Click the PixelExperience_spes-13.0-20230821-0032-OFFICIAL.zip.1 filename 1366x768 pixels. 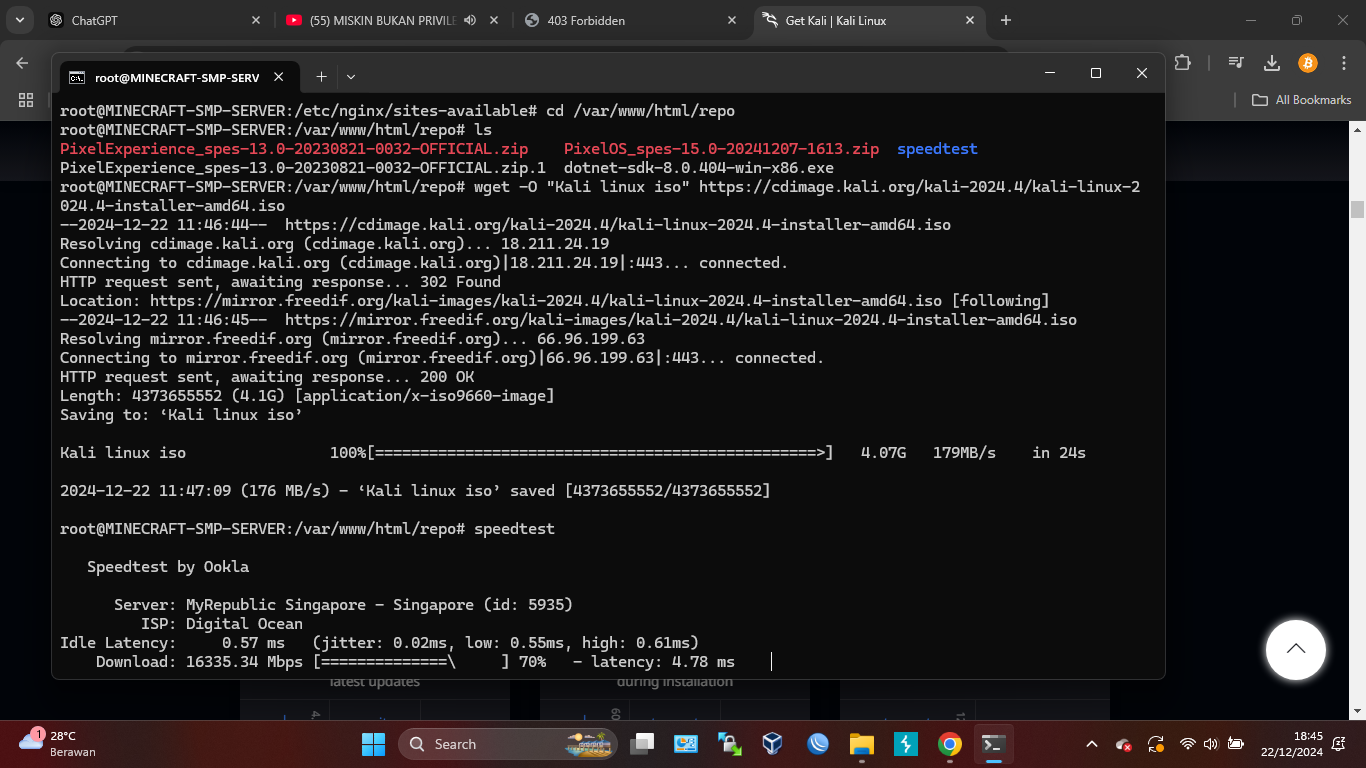(x=303, y=168)
